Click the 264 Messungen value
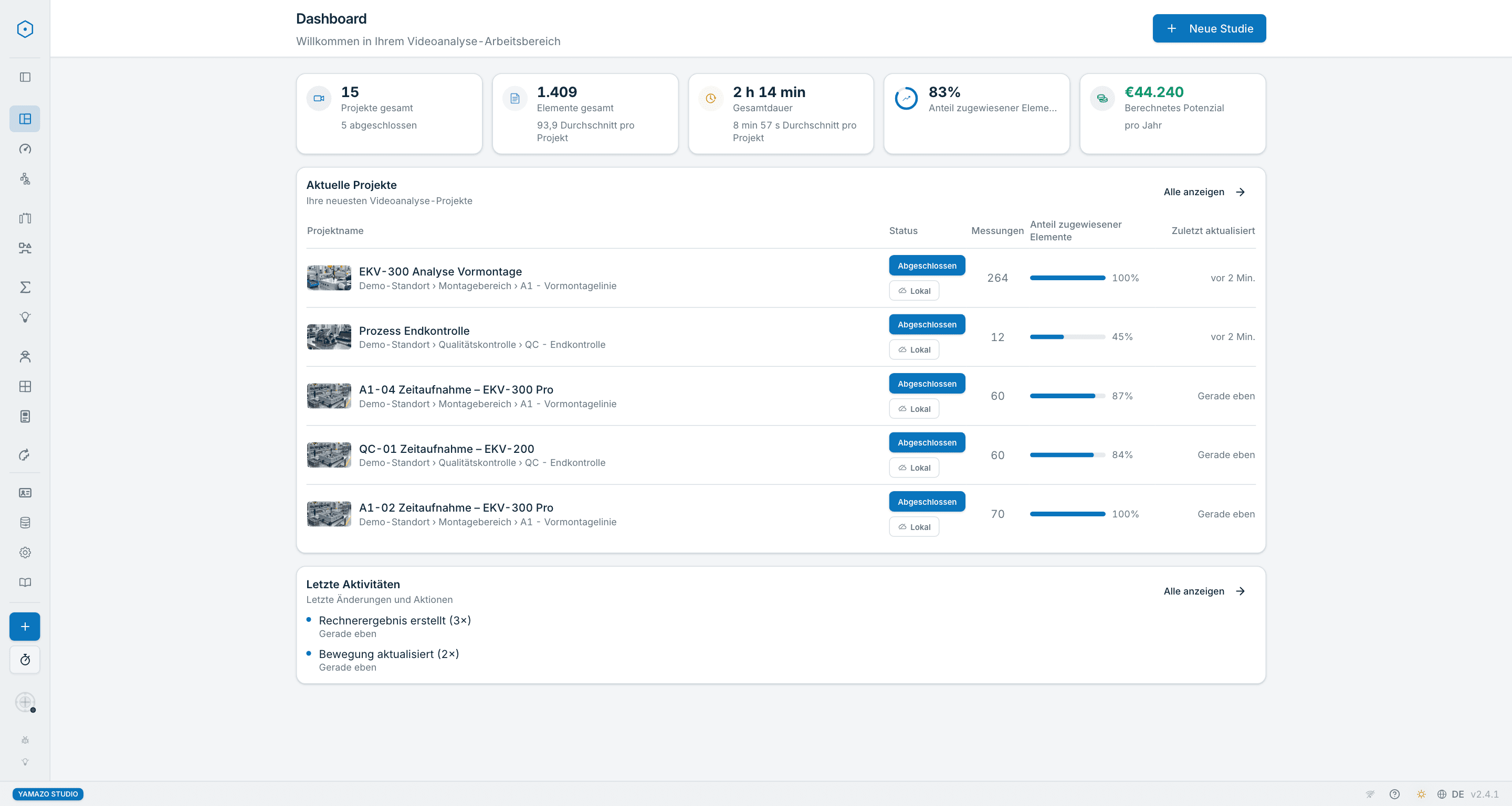 997,278
